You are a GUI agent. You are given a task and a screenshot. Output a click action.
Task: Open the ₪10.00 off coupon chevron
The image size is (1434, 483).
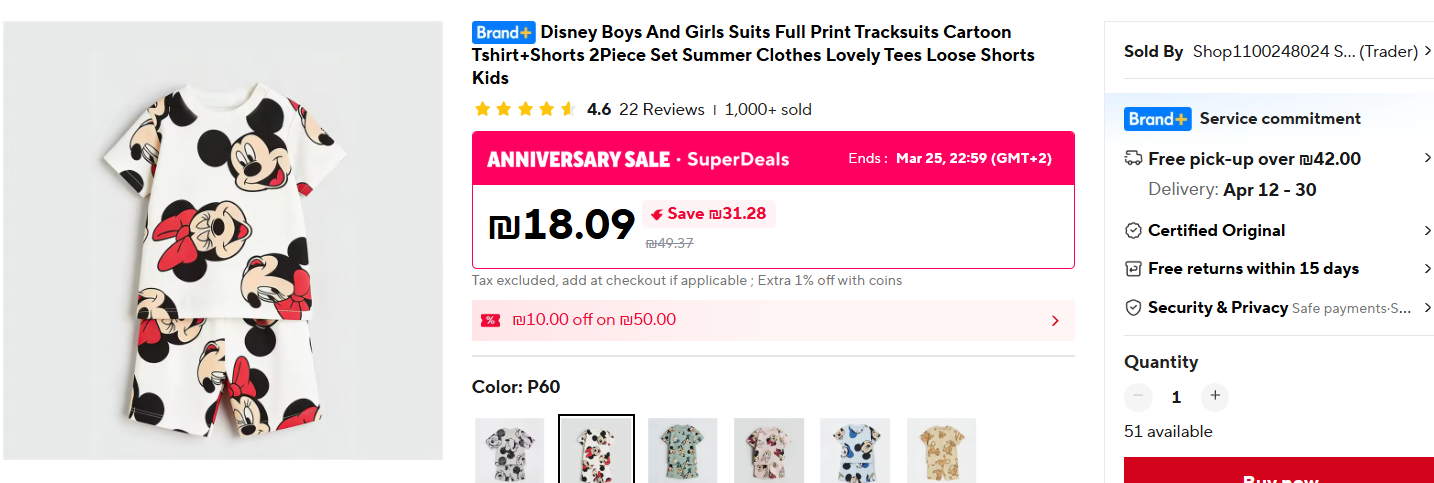pos(1055,321)
